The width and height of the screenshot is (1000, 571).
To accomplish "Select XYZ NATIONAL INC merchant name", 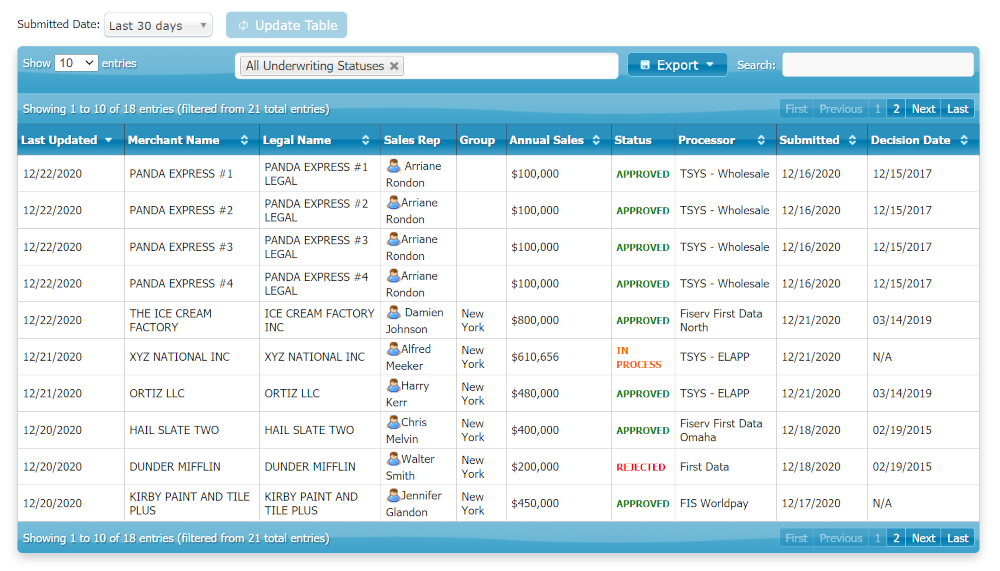I will (x=179, y=357).
